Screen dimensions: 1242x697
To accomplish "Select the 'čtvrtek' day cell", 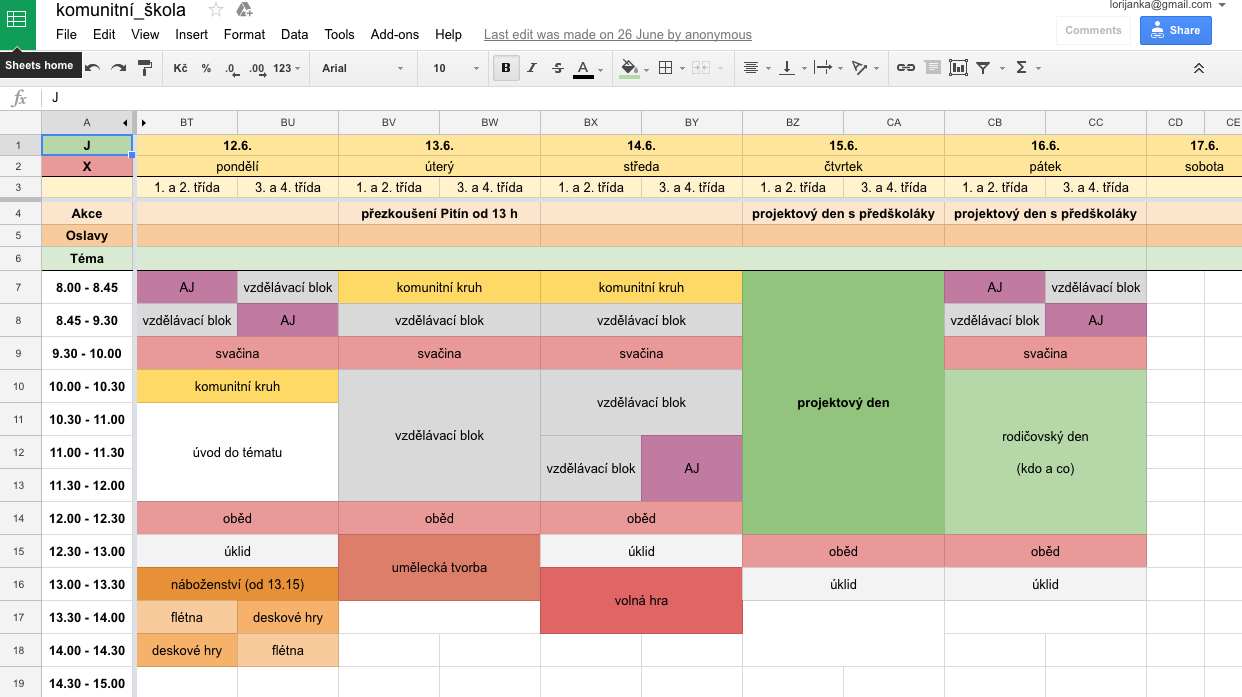I will pos(843,166).
